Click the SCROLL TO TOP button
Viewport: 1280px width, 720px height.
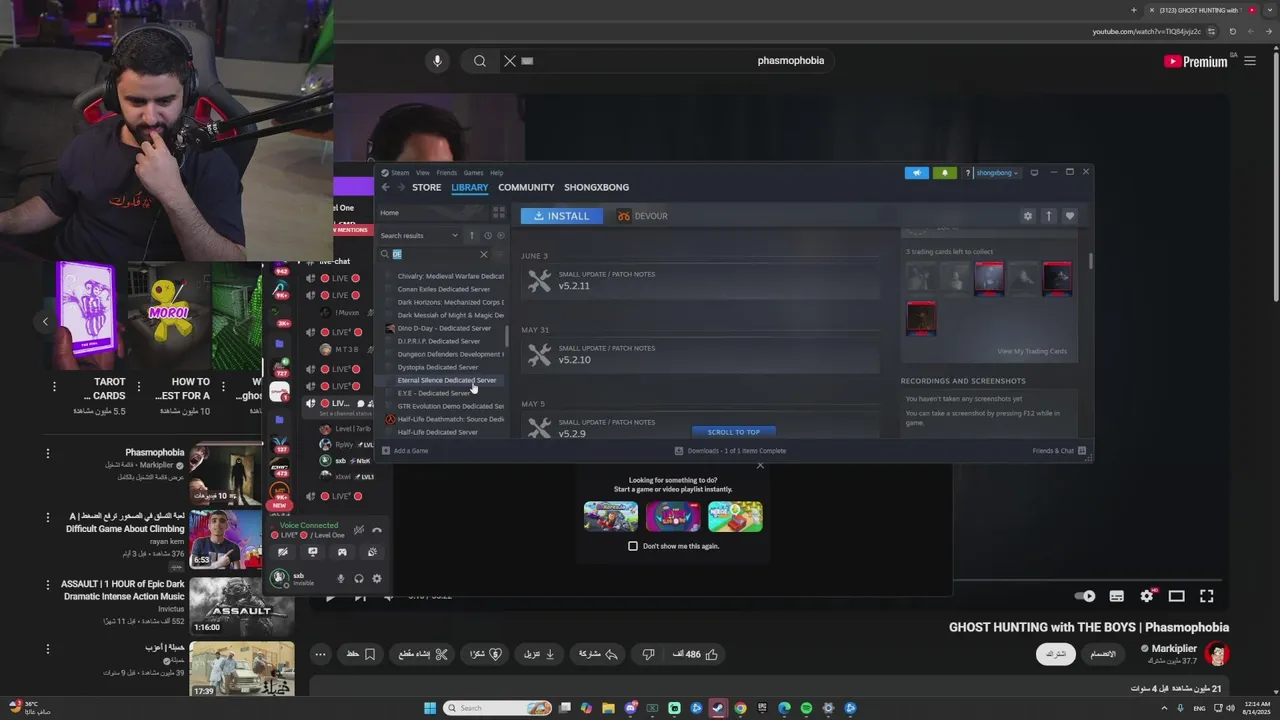pyautogui.click(x=734, y=432)
